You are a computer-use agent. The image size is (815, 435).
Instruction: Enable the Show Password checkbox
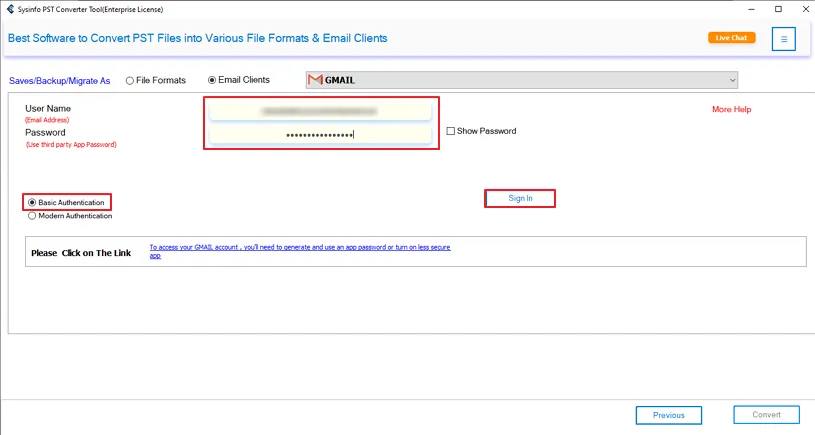tap(451, 131)
